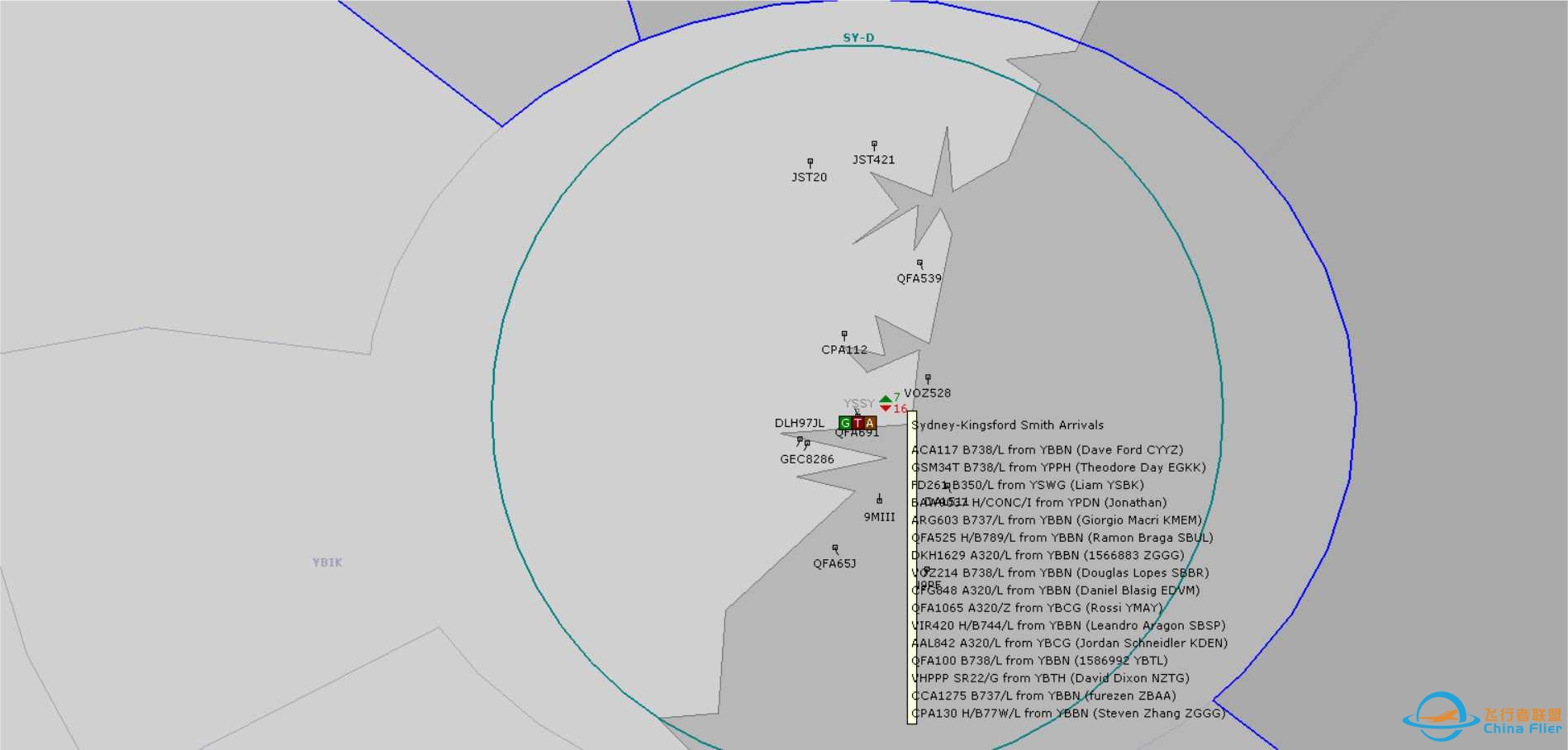Select the CCA1275 B737/L arrival row

click(x=1043, y=695)
